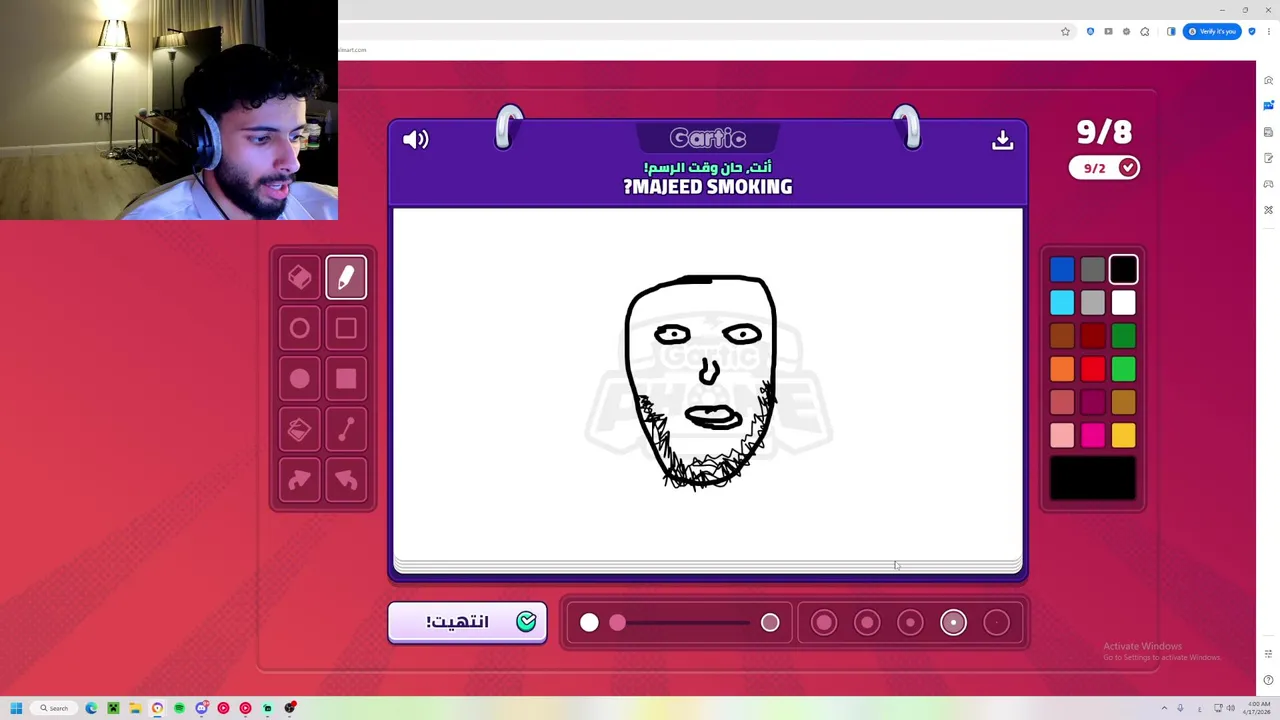
Task: Open the tray clock showing 4/17/2024
Action: tap(1258, 708)
